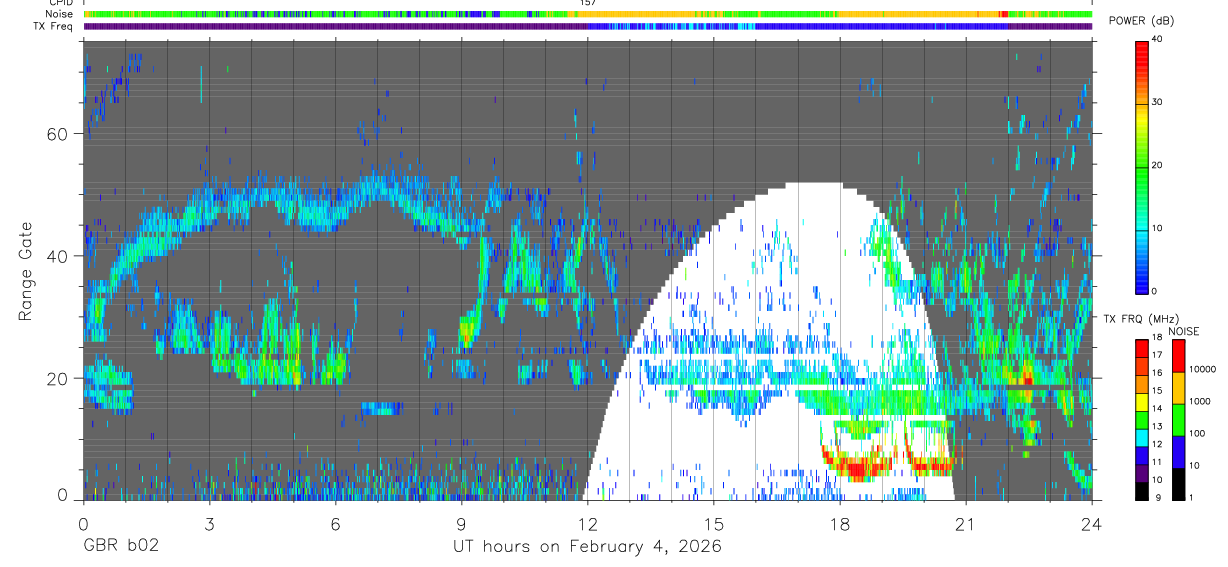Click the 1000 value on NOISE scale
This screenshot has width=1228, height=567.
(1200, 401)
